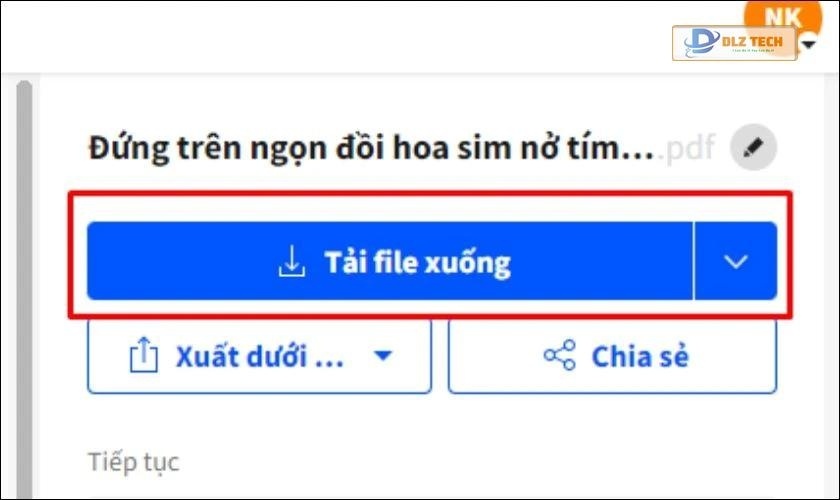Click the left vertical scrollbar

pos(25,290)
